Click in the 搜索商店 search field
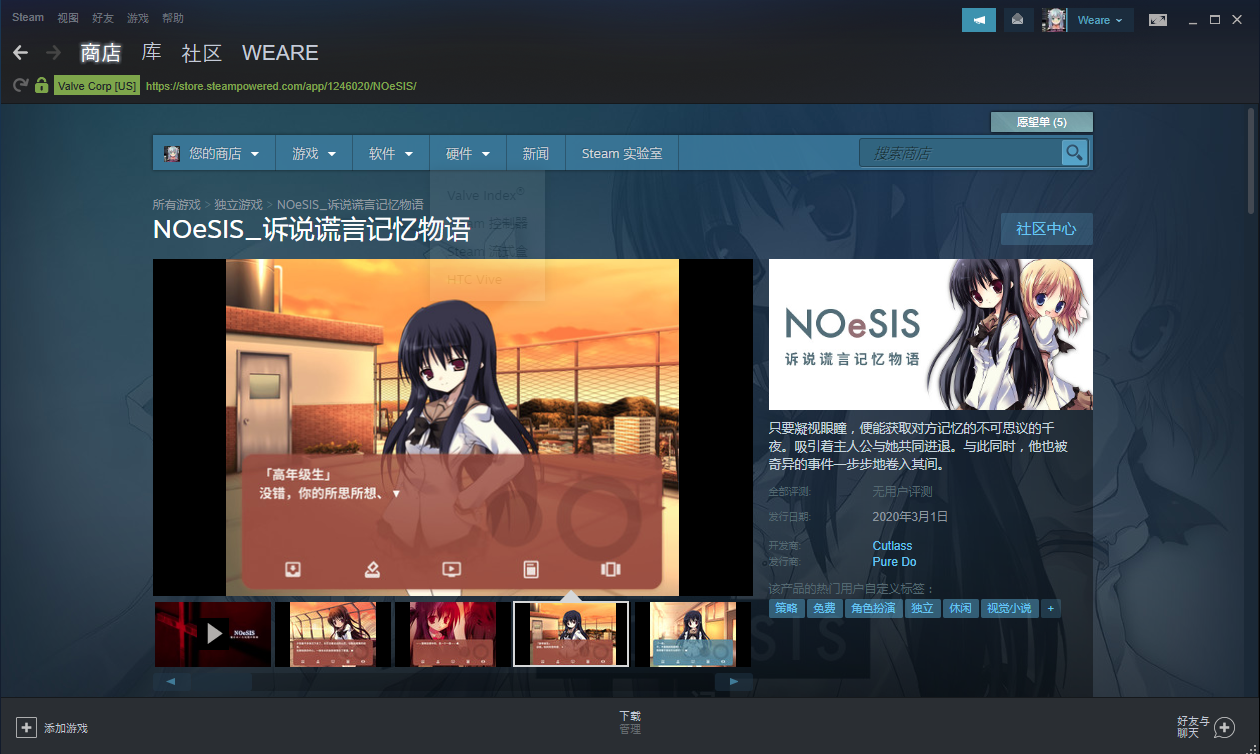 [x=961, y=153]
